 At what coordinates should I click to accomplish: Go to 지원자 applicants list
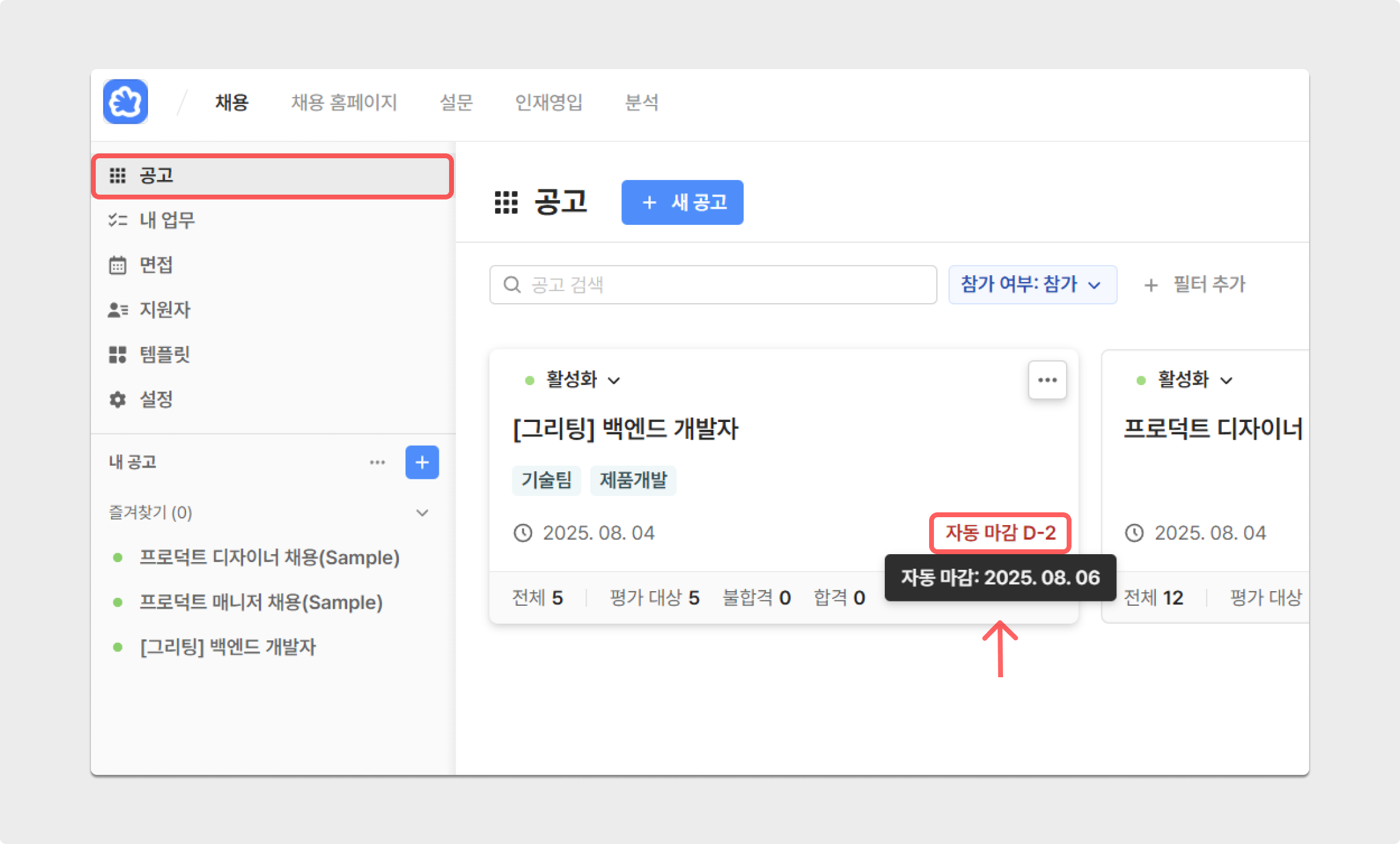pyautogui.click(x=164, y=310)
